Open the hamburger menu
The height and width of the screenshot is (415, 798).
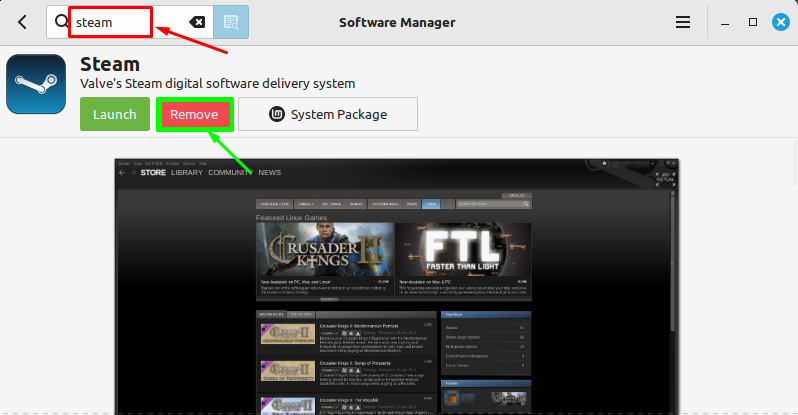683,22
